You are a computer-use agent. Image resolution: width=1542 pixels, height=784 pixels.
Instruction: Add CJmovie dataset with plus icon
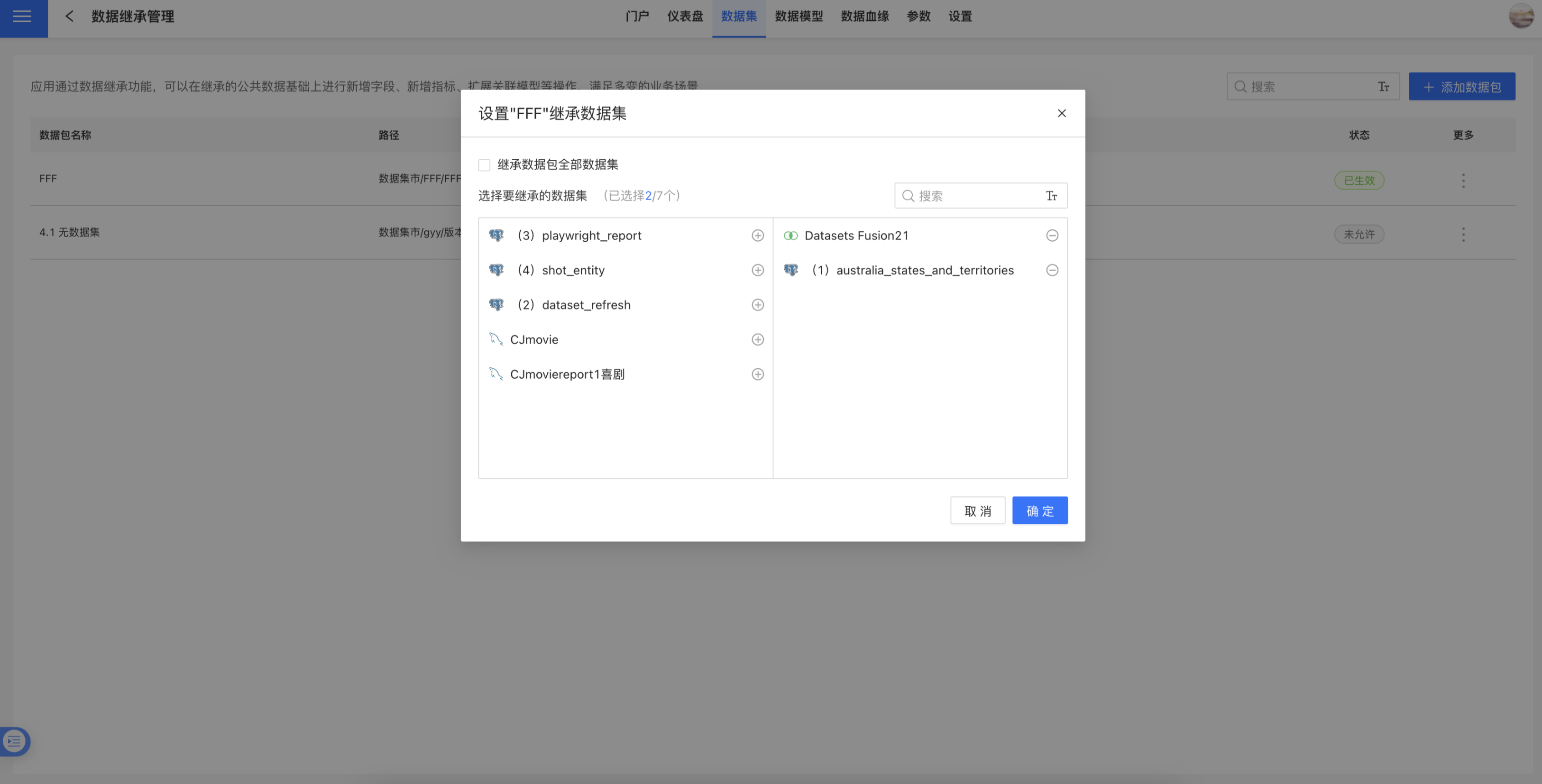[757, 339]
